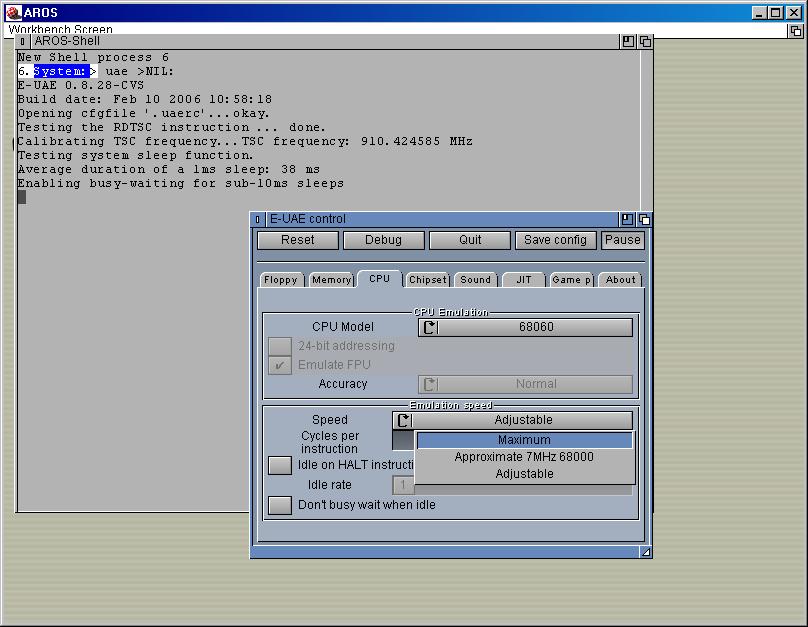The image size is (808, 627).
Task: Click the Reset button
Action: click(x=298, y=240)
